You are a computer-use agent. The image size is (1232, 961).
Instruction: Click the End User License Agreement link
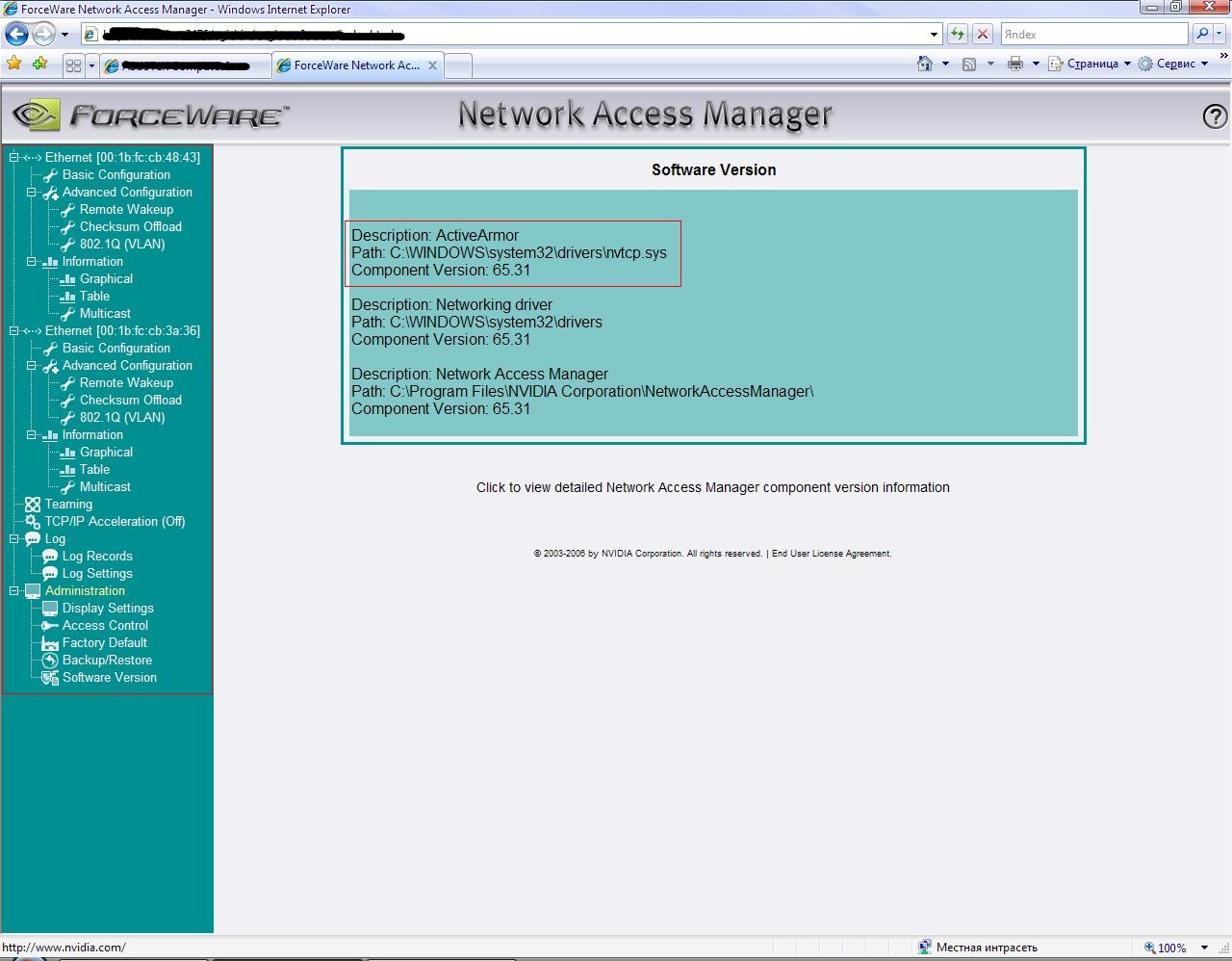(832, 554)
